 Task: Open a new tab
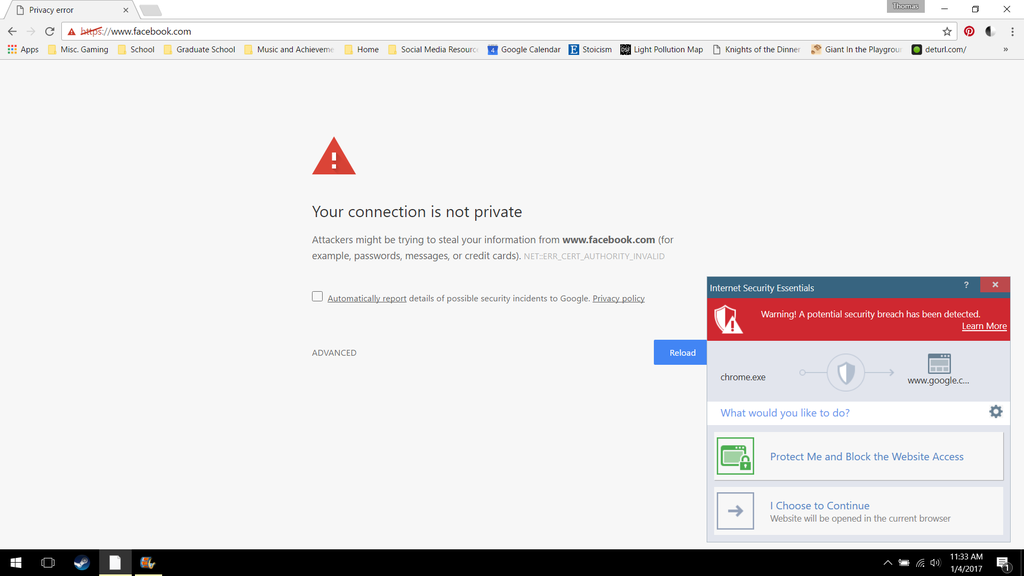pyautogui.click(x=150, y=10)
